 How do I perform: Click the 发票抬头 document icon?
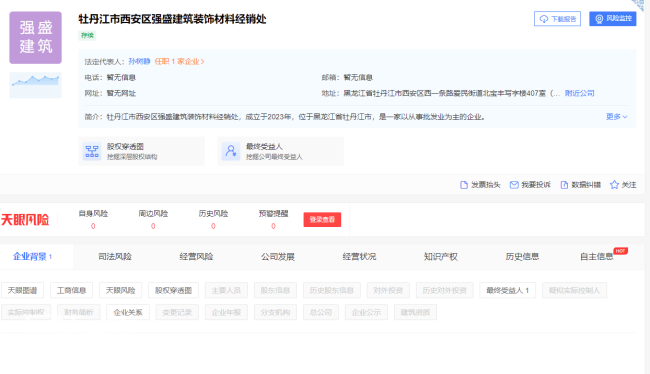(464, 185)
